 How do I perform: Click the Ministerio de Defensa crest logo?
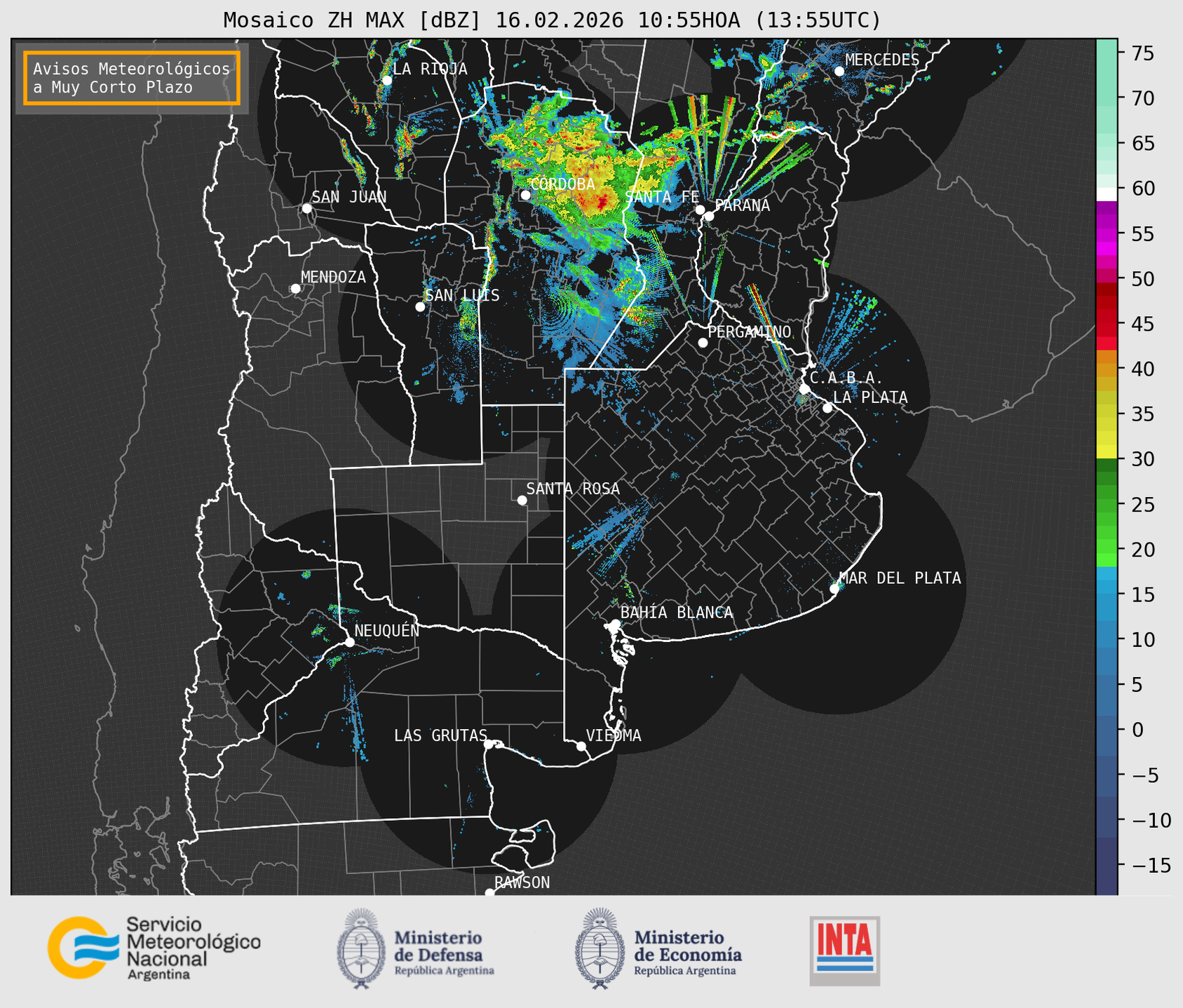pos(361,948)
